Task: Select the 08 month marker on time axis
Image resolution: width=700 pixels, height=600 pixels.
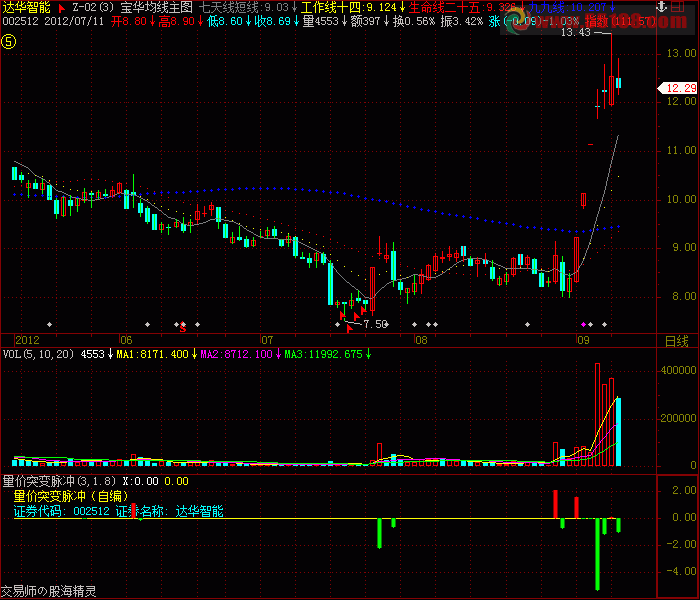Action: tap(420, 340)
